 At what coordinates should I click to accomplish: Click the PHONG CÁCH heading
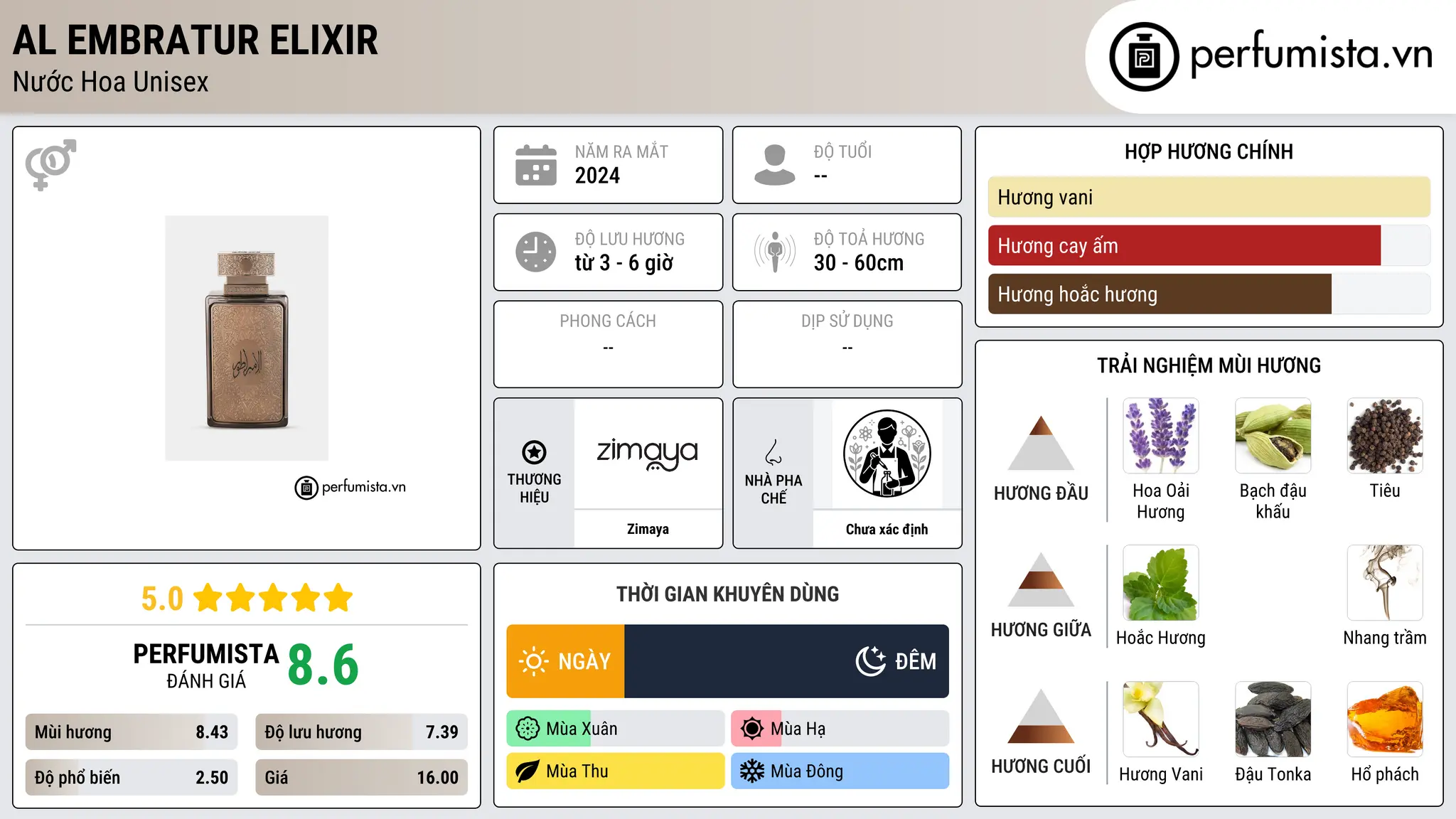click(x=608, y=321)
